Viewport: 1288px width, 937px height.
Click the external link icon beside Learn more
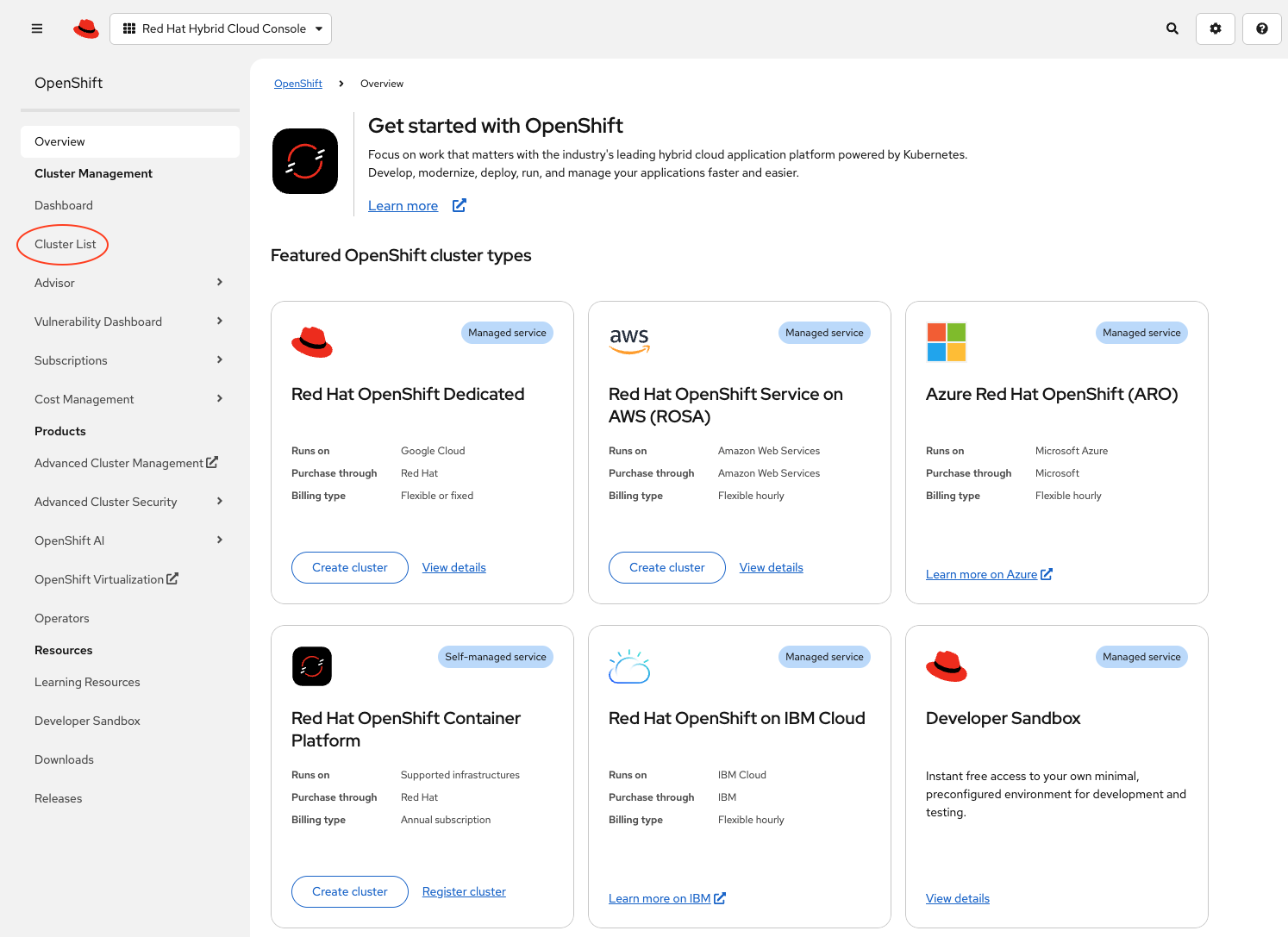tap(460, 205)
